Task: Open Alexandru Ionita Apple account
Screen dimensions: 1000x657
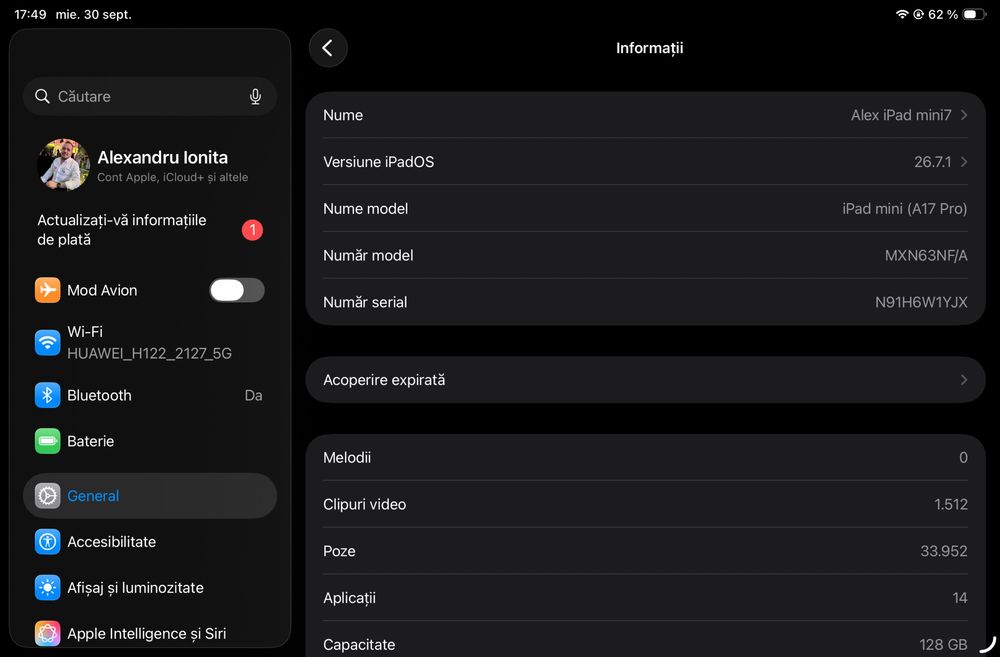Action: (150, 165)
